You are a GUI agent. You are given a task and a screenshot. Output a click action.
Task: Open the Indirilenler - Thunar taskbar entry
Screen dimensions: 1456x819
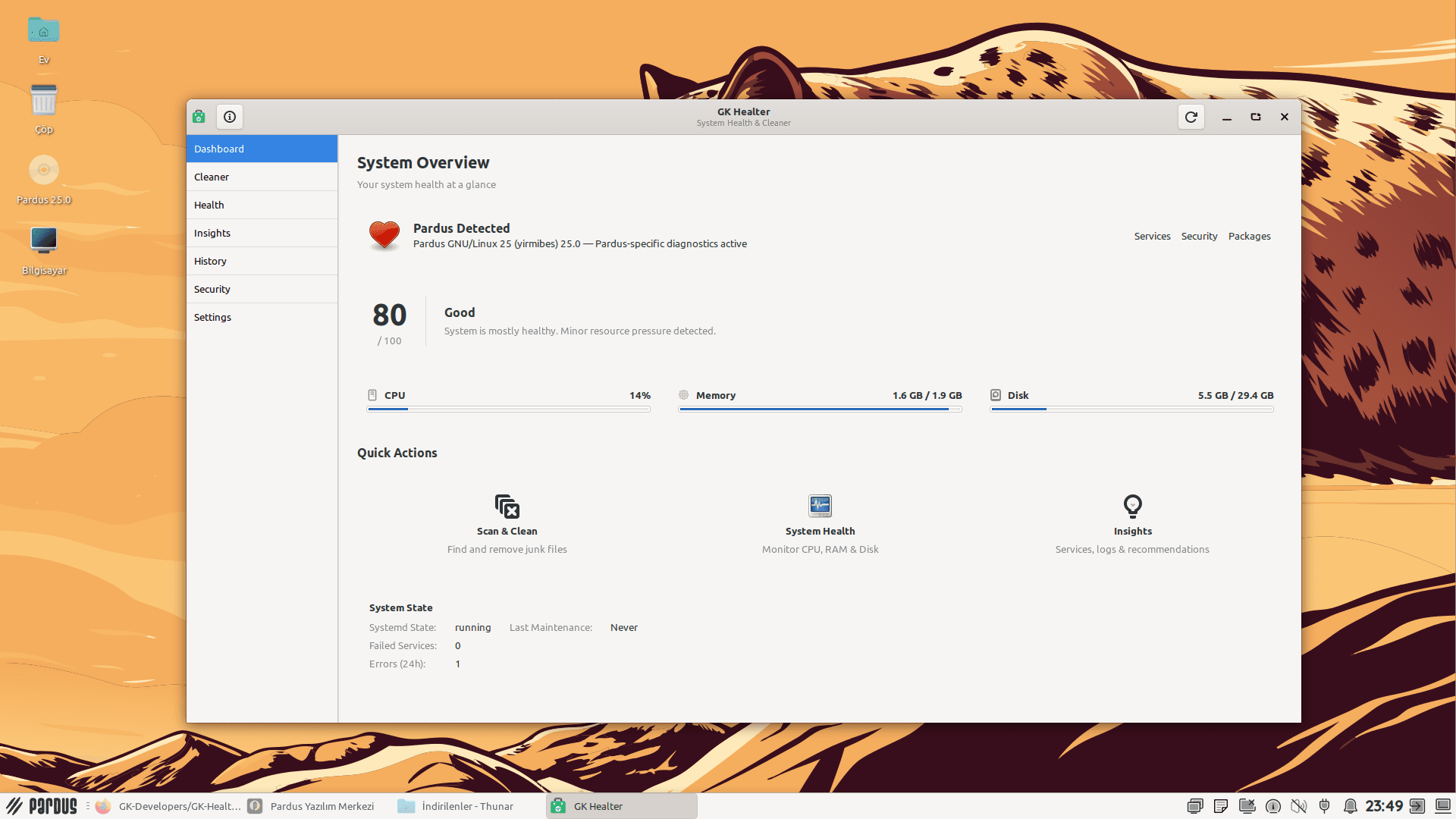click(x=466, y=806)
